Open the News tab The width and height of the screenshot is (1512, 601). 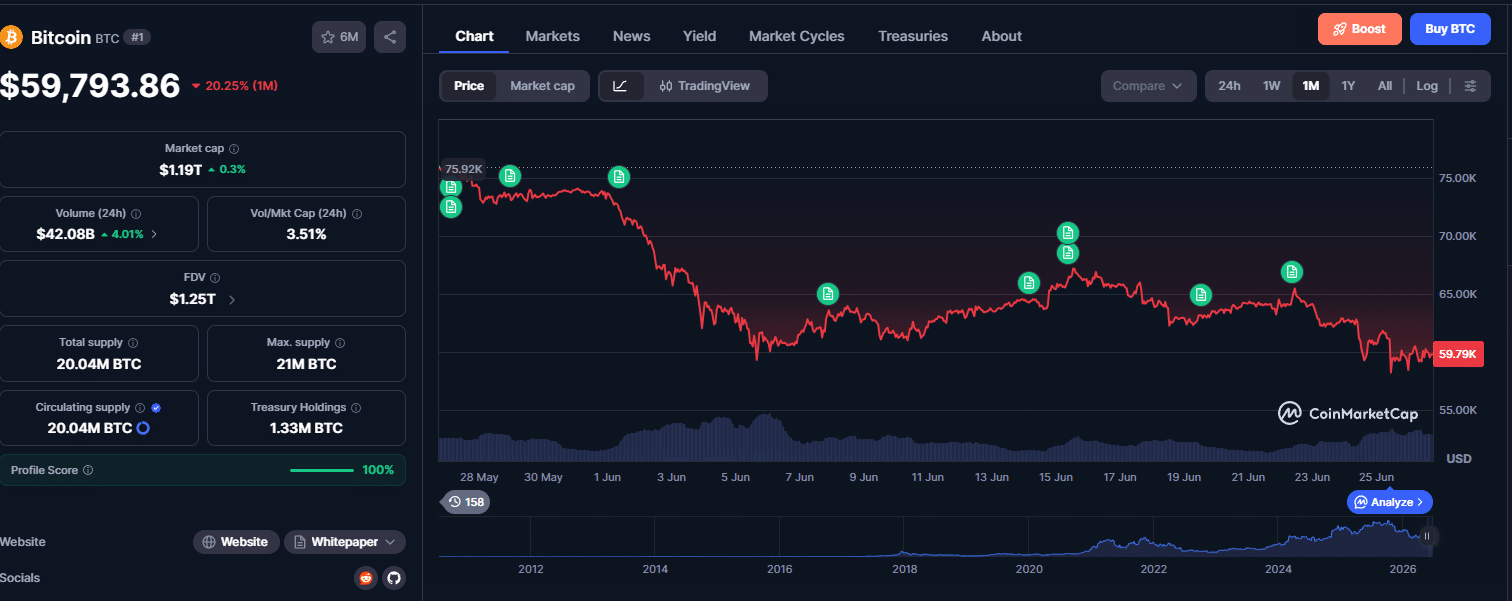tap(631, 36)
